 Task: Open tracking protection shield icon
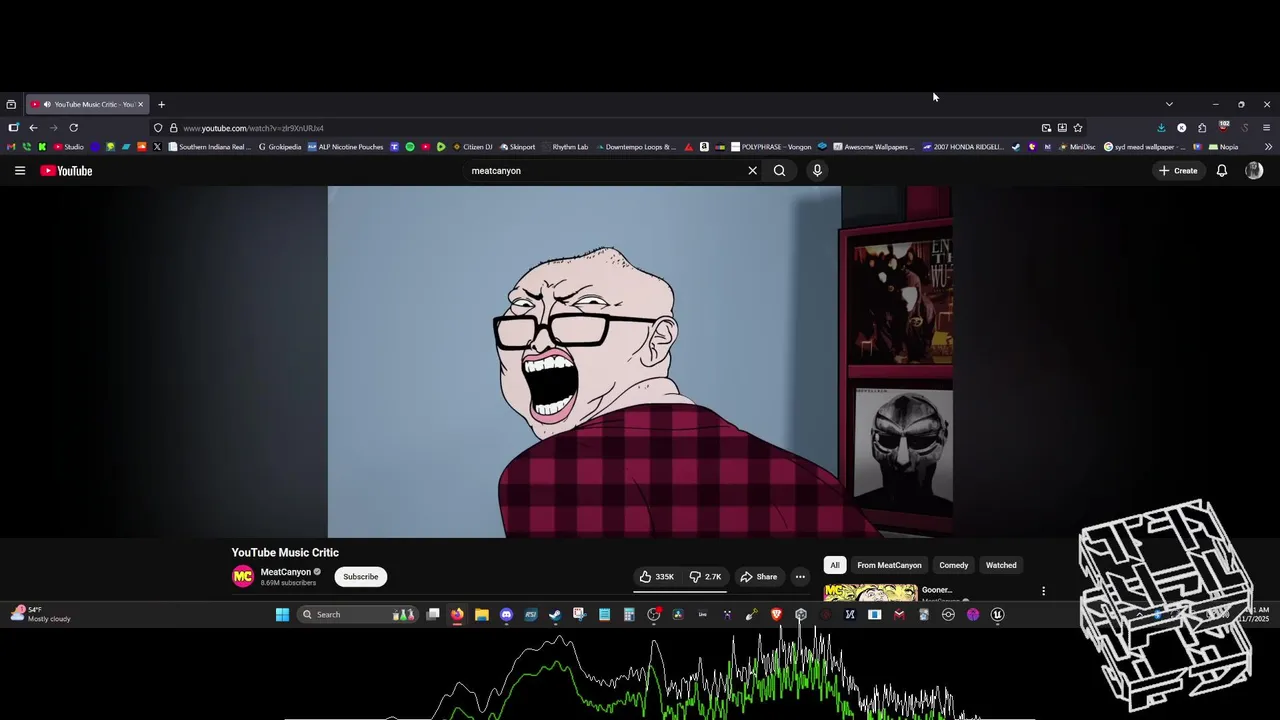tap(158, 128)
